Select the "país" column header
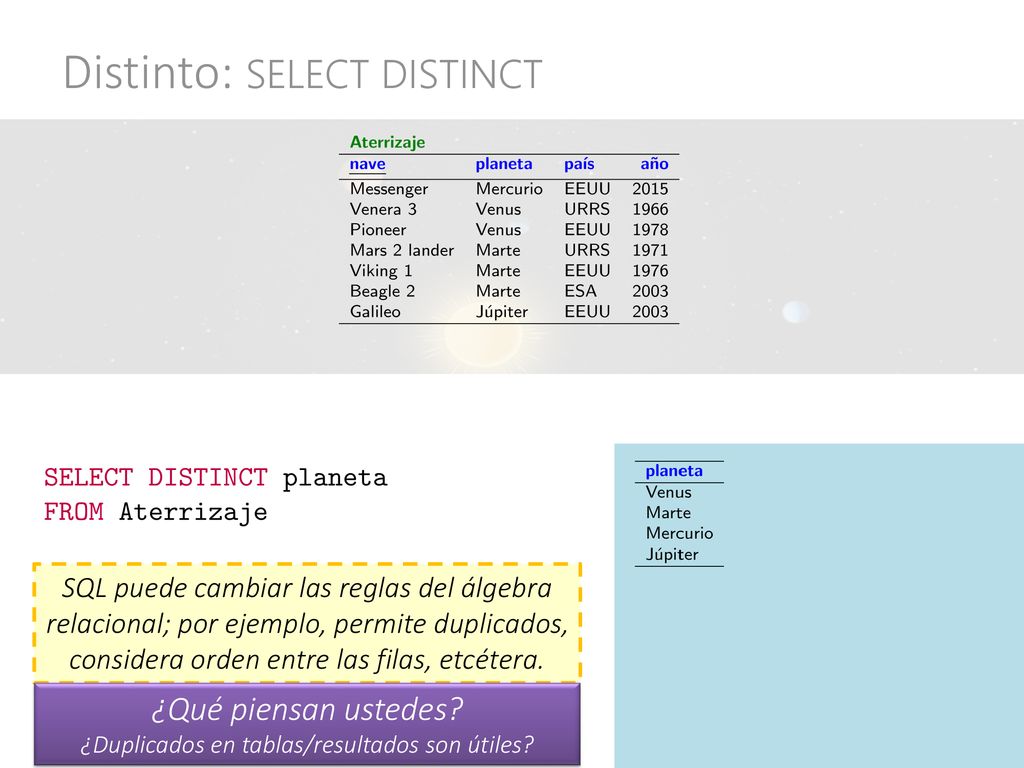The image size is (1024, 768). click(x=579, y=164)
